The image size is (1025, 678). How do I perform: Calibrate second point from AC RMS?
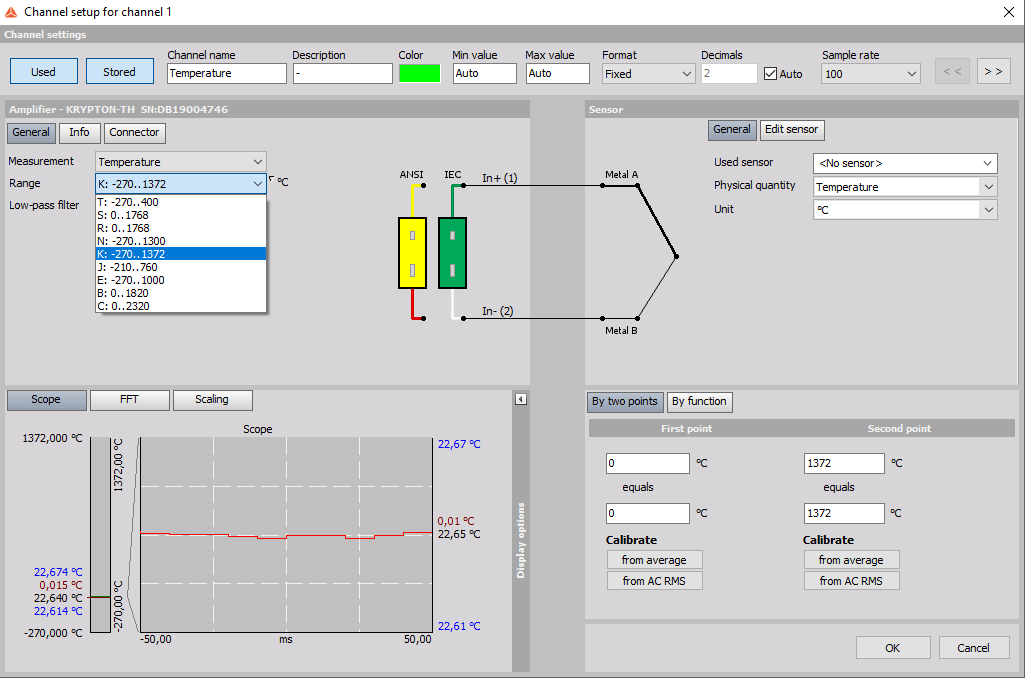(852, 581)
